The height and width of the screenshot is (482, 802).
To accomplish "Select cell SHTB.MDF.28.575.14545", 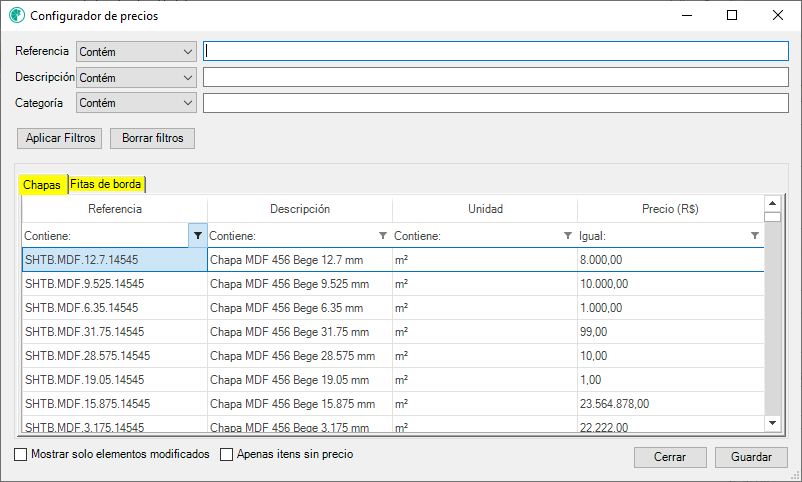I will point(115,356).
